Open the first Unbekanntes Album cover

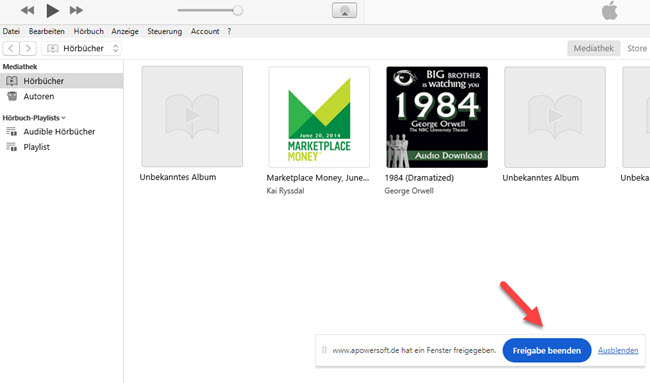192,116
